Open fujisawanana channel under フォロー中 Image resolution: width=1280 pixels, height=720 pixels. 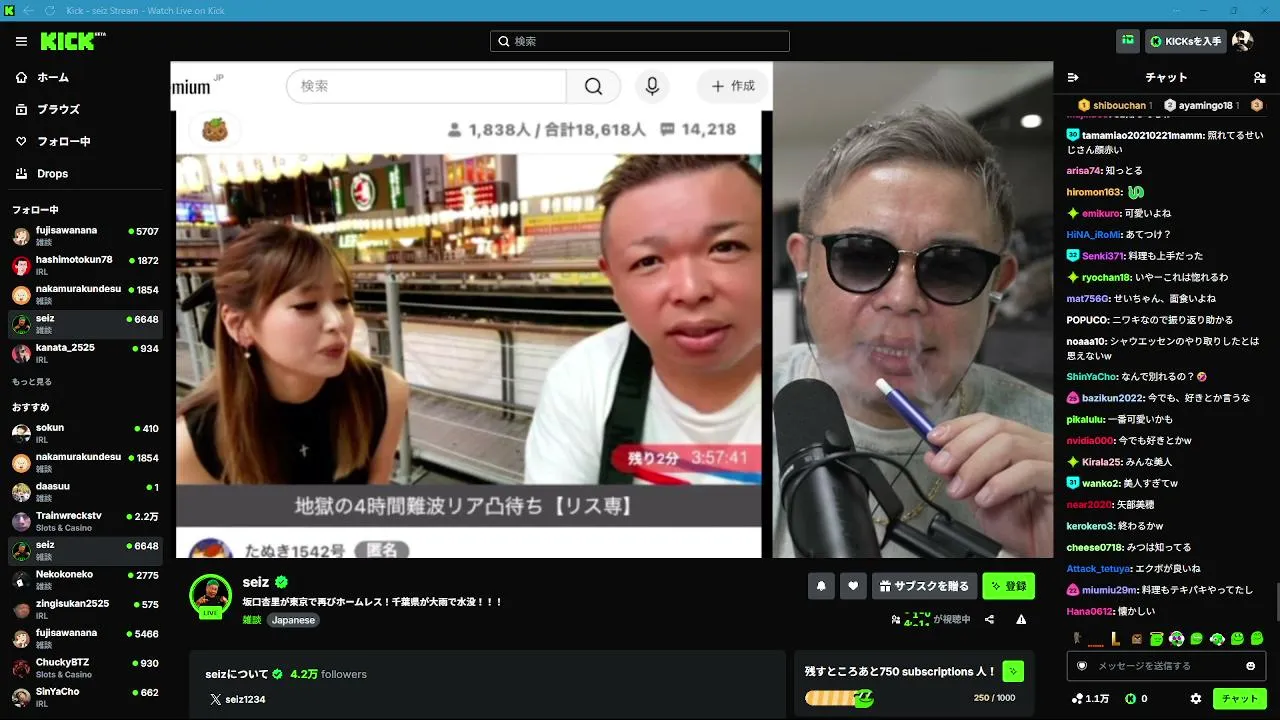coord(85,236)
